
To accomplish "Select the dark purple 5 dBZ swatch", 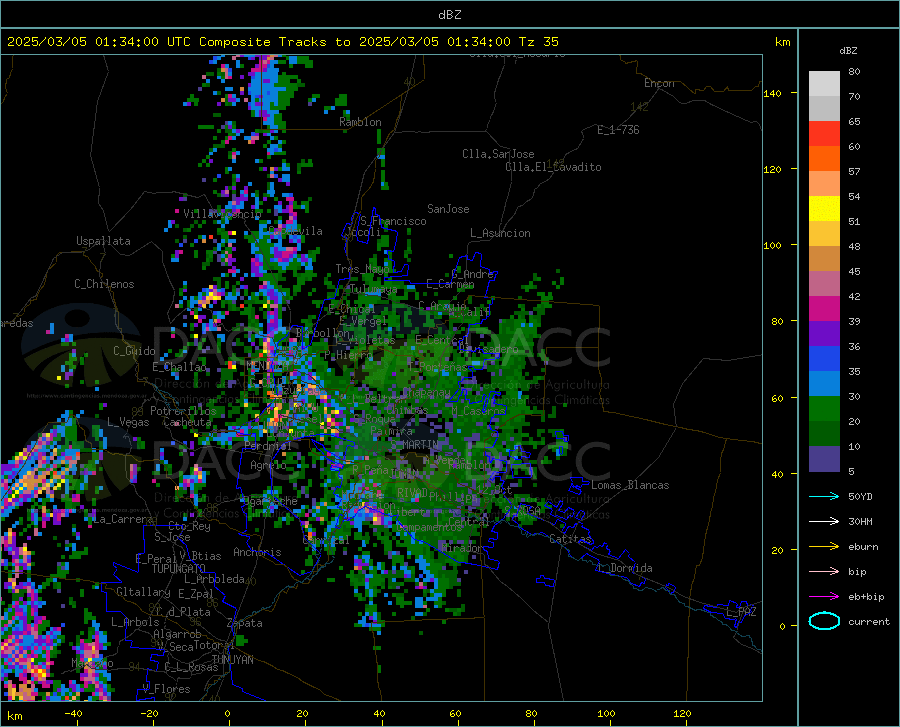I will (824, 458).
